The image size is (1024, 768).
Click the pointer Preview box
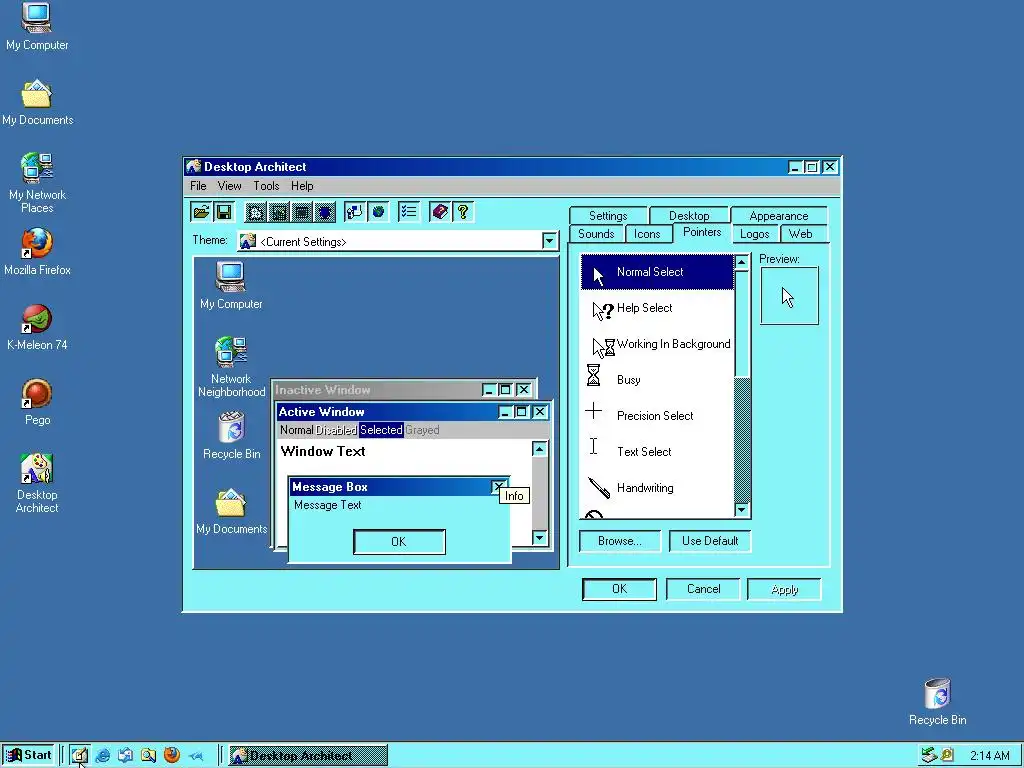[789, 296]
